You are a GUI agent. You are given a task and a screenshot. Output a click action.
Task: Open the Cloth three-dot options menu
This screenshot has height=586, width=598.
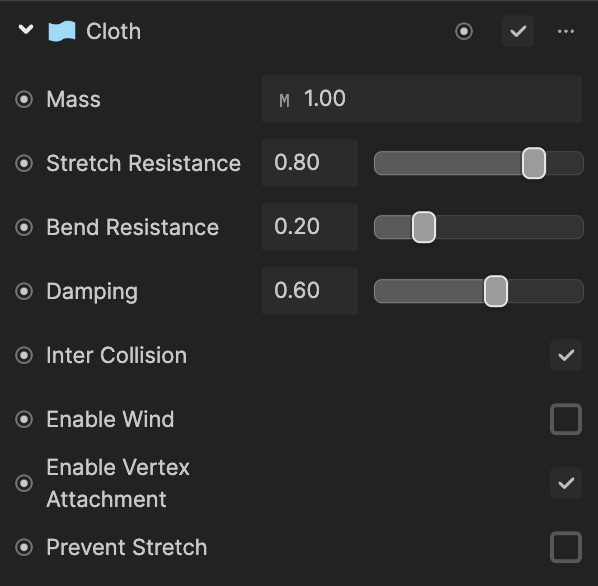566,31
